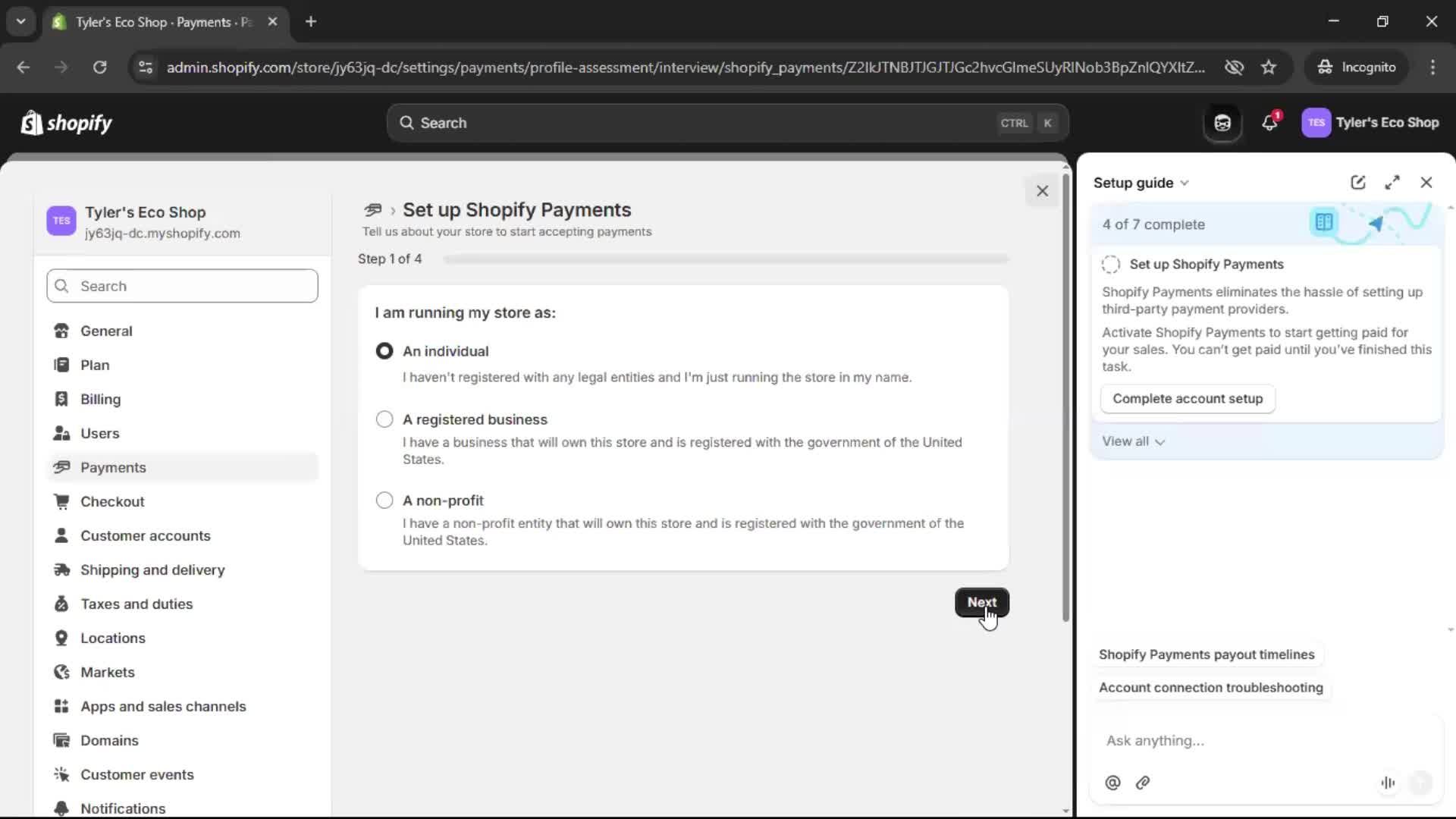Click the new chat compose icon

pyautogui.click(x=1357, y=183)
